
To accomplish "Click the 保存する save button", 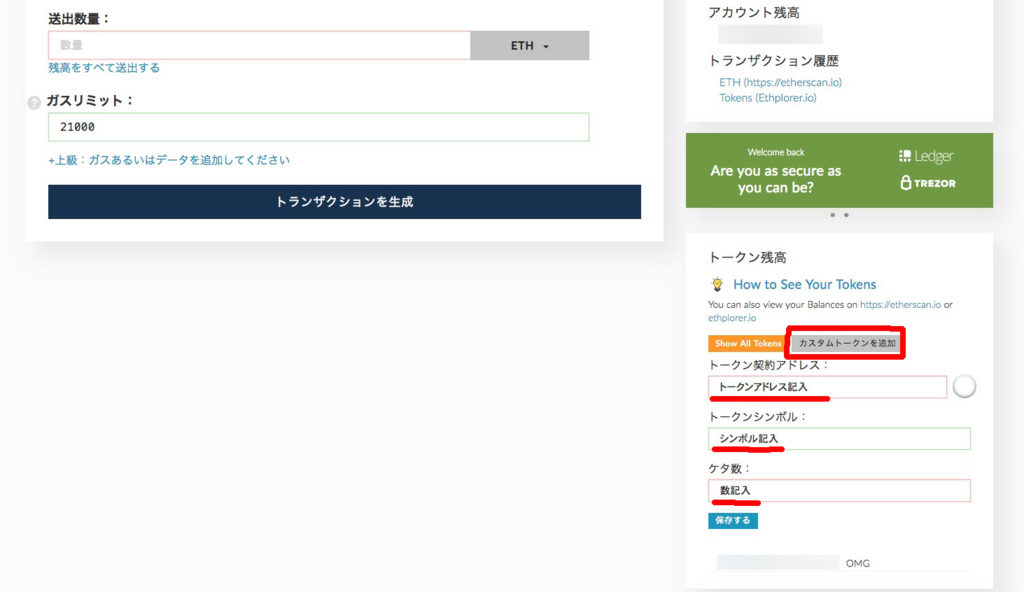I will [x=733, y=521].
